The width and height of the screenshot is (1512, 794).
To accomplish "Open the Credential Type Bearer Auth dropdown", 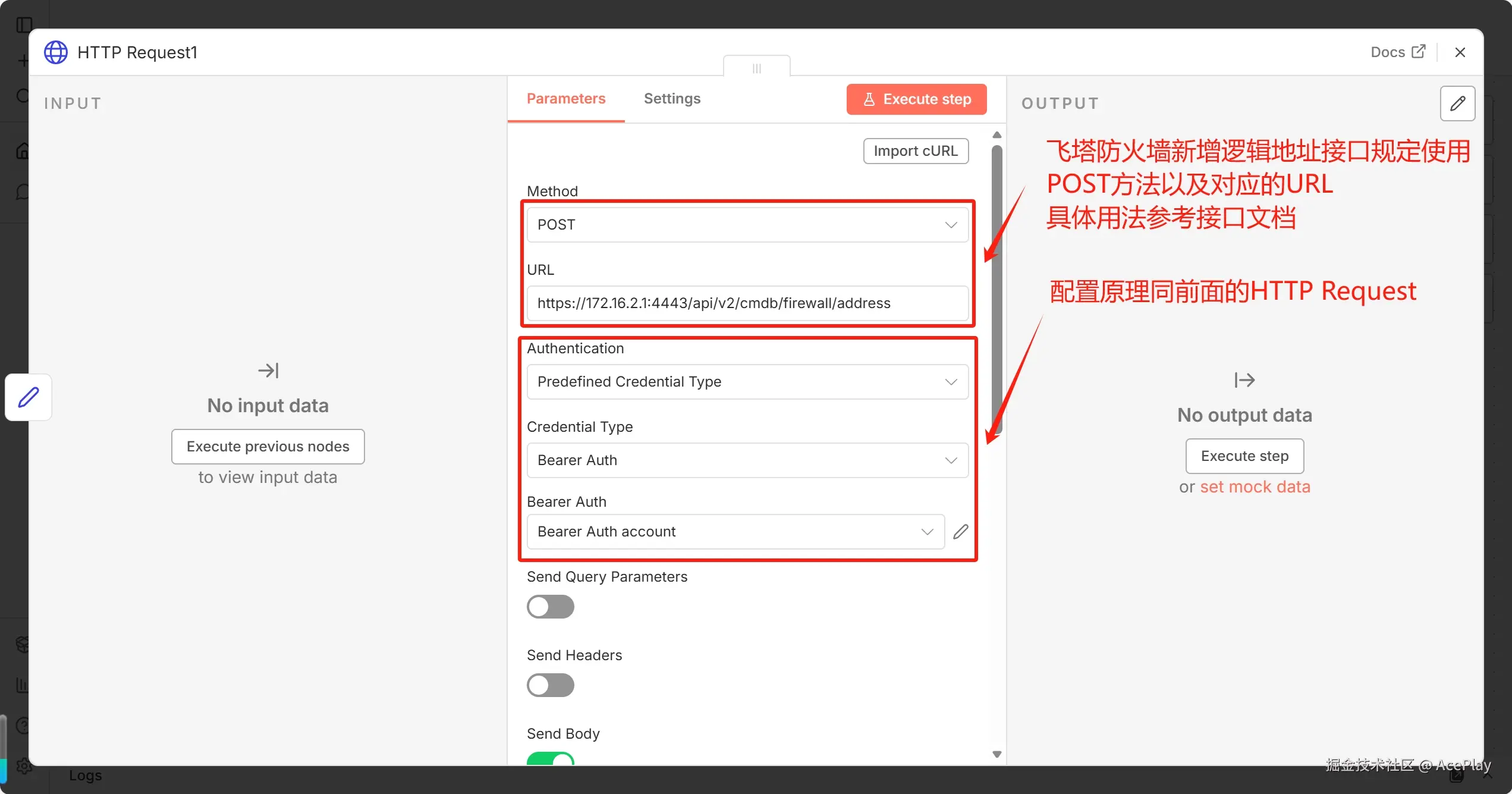I will pos(747,460).
